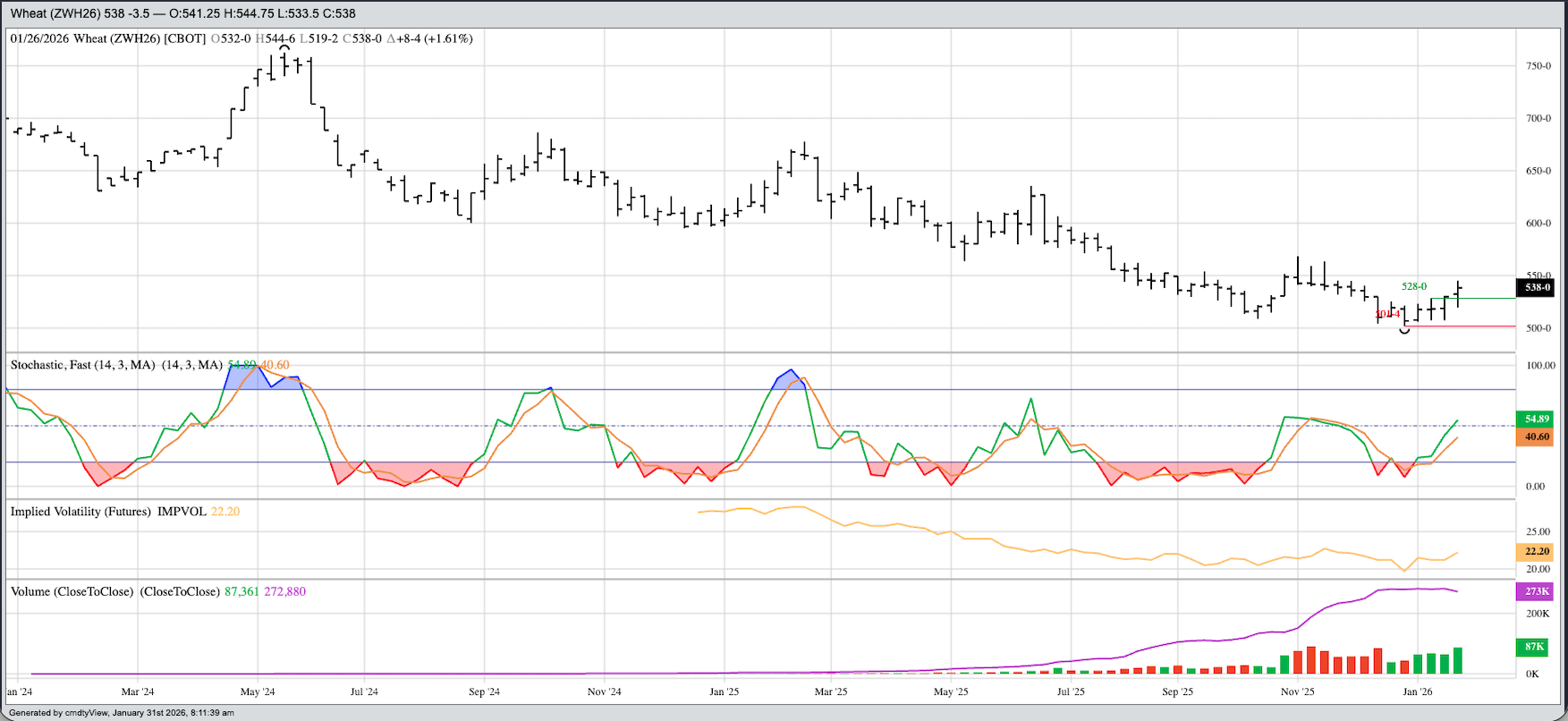
Task: Click the Wheat (ZWH26) header title
Action: pyautogui.click(x=55, y=13)
